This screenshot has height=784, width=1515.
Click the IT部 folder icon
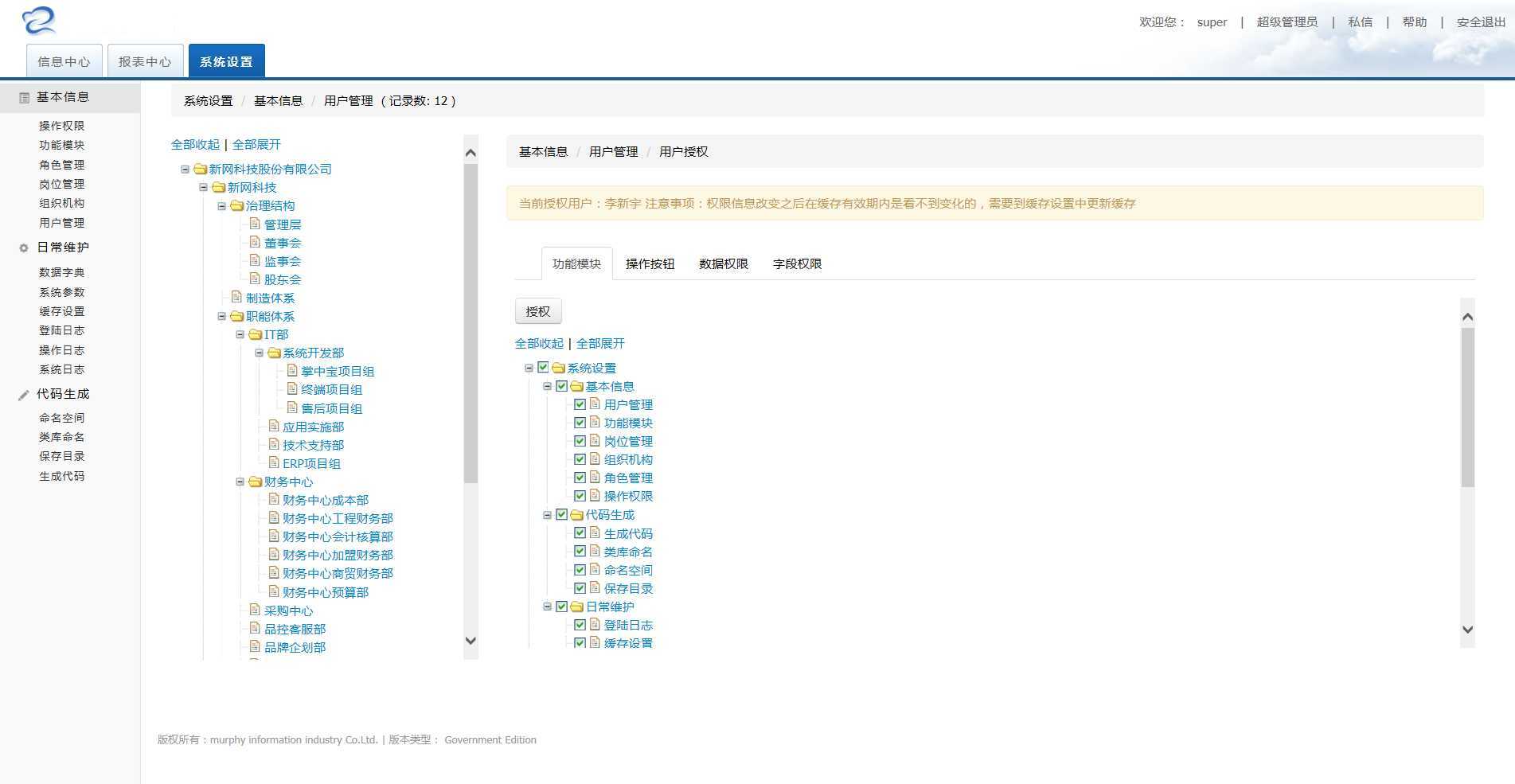[256, 334]
